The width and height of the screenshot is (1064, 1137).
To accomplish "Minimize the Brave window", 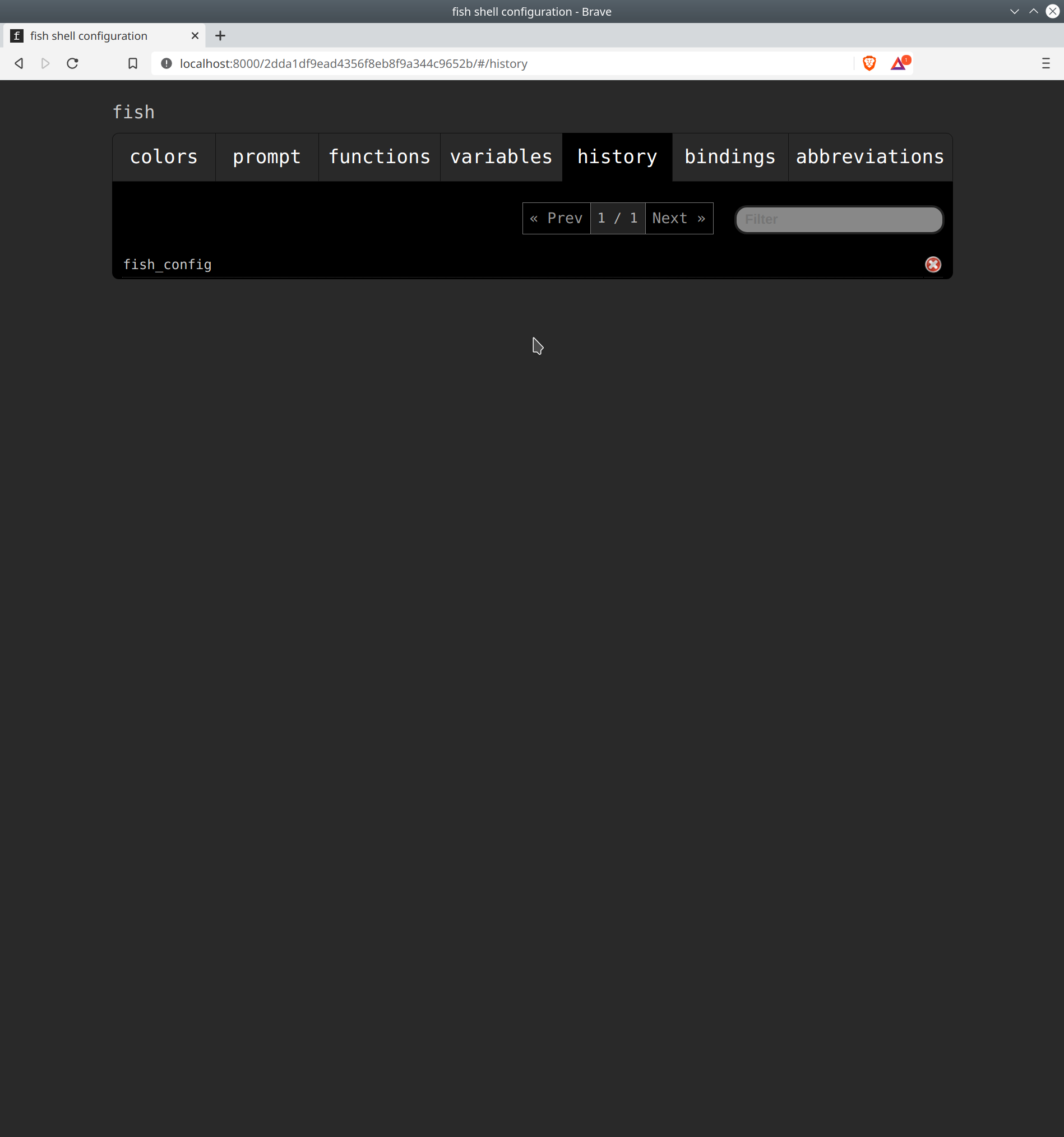I will coord(1014,11).
